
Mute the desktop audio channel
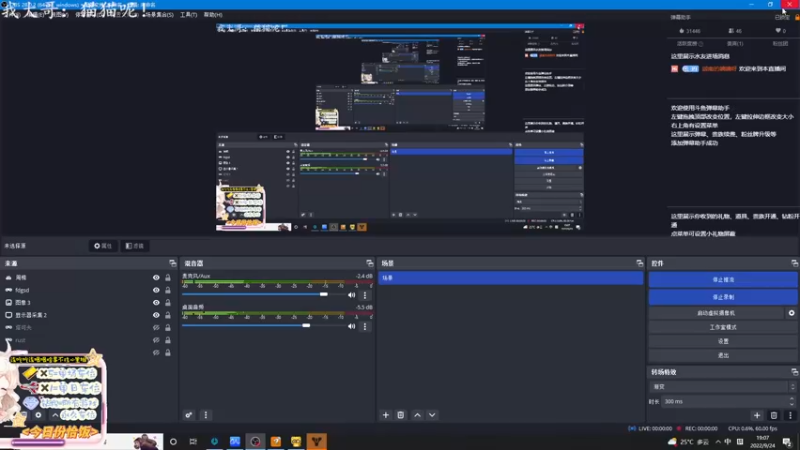click(352, 326)
